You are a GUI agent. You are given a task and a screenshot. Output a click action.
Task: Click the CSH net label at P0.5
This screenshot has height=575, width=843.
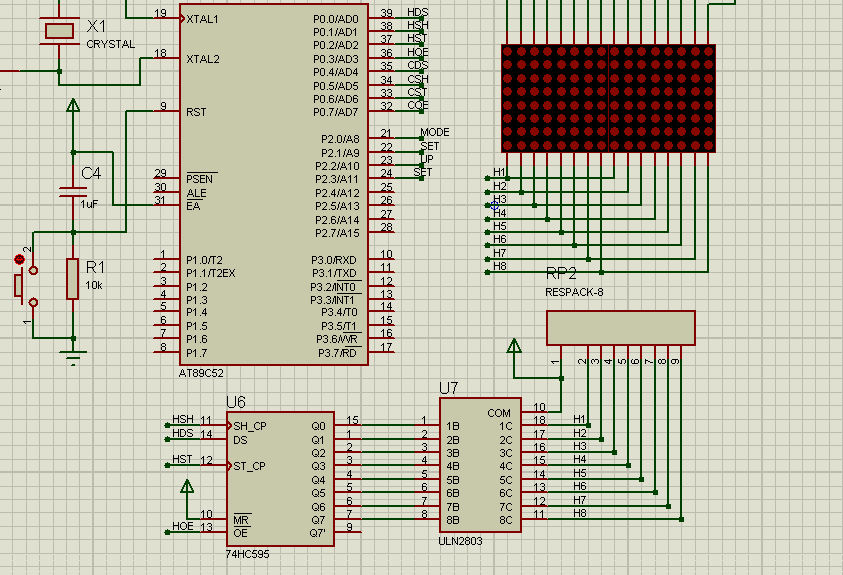coord(418,79)
